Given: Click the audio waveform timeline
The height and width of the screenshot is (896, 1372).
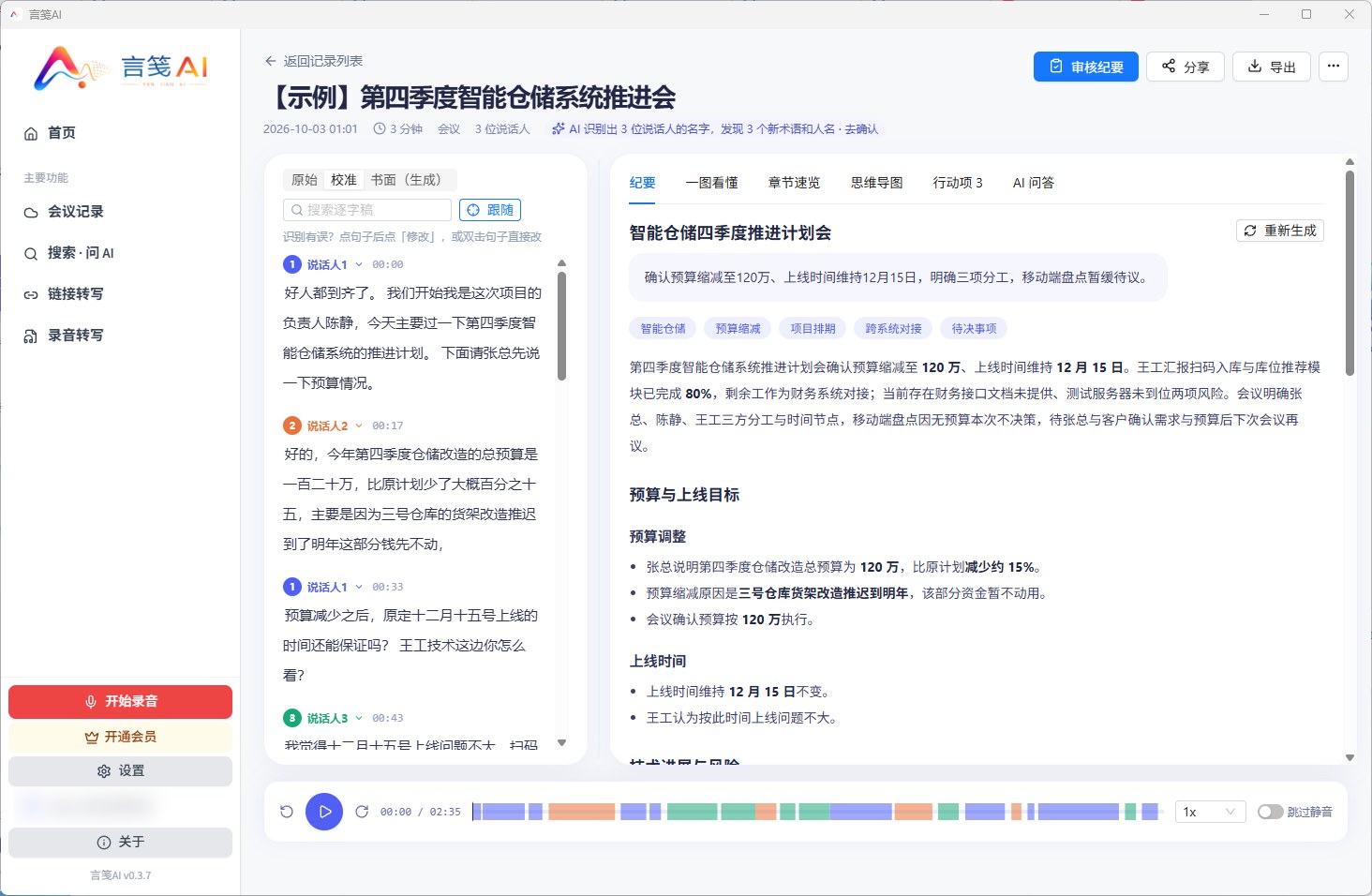Looking at the screenshot, I should [817, 812].
